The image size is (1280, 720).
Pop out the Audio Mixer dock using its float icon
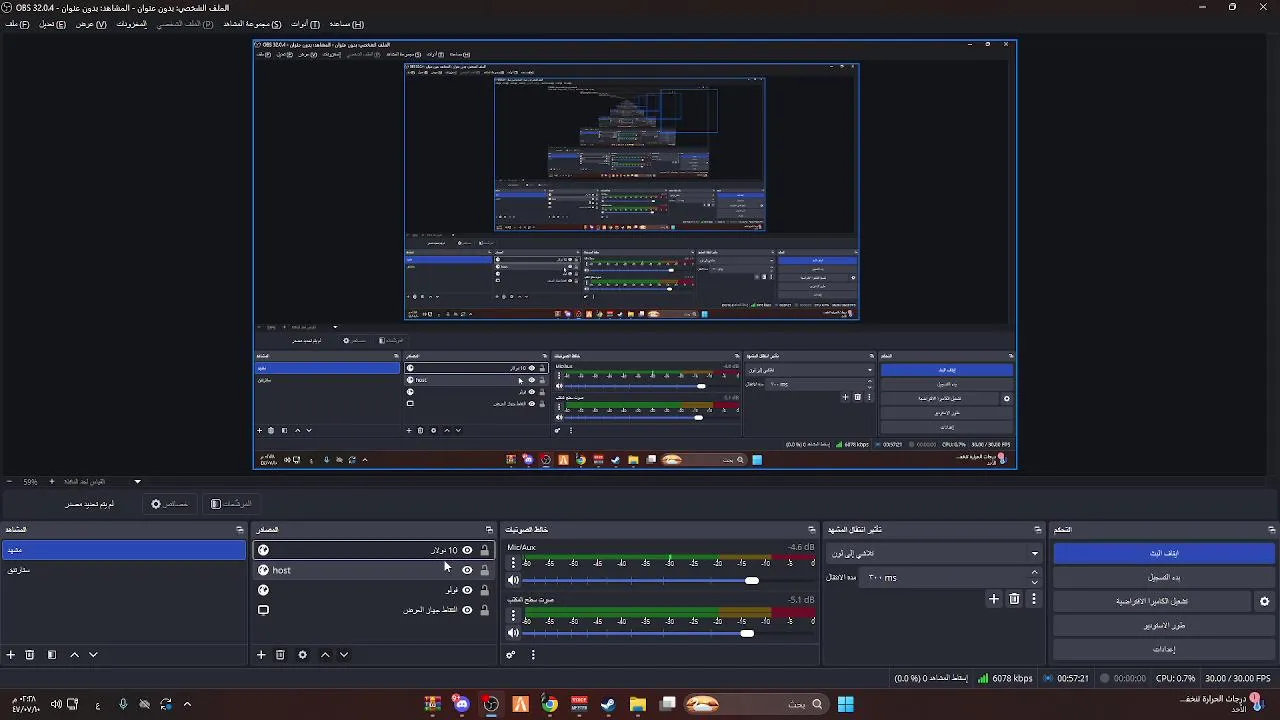(812, 529)
